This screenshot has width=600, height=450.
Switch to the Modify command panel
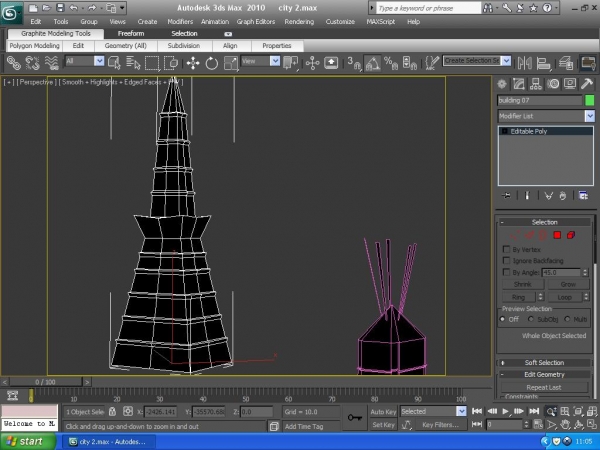pyautogui.click(x=519, y=84)
